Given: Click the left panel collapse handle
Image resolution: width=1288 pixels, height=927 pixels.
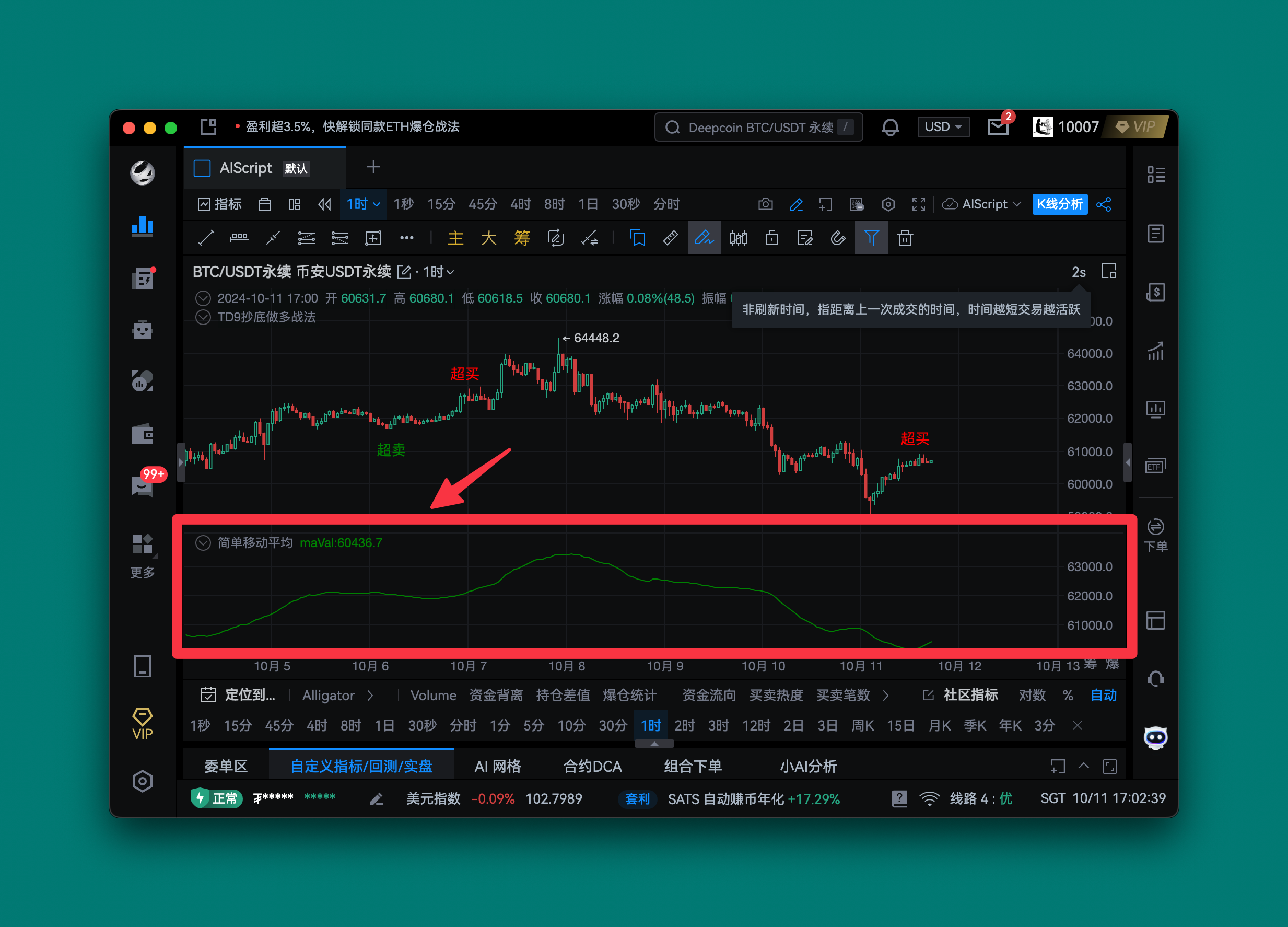Looking at the screenshot, I should (181, 462).
